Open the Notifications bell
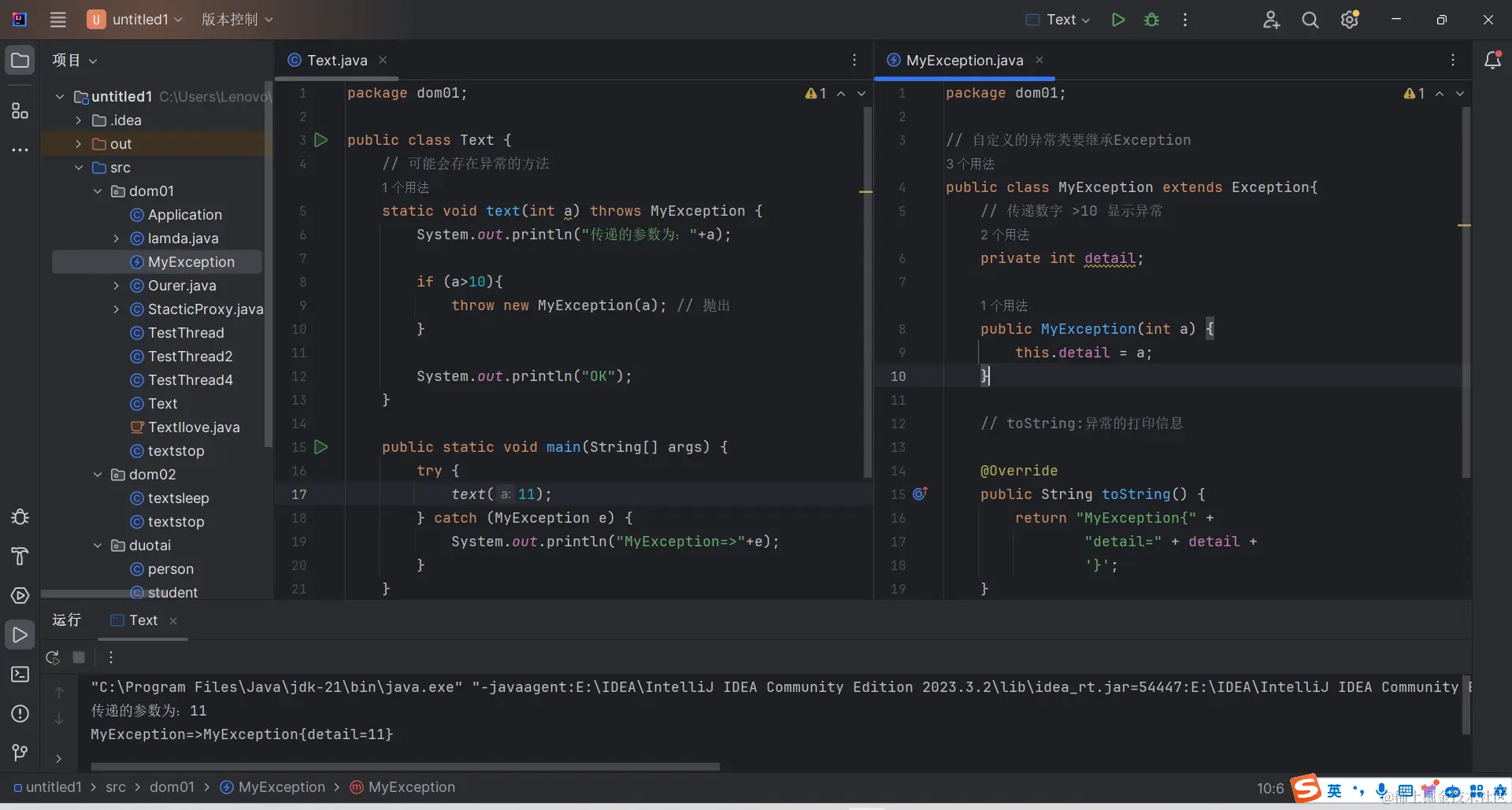This screenshot has width=1512, height=810. click(1492, 61)
